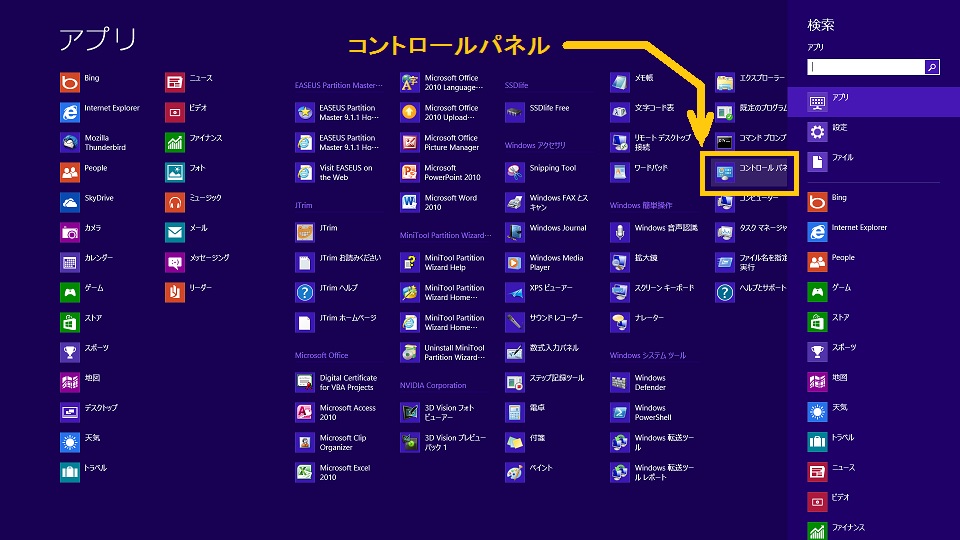The height and width of the screenshot is (540, 960).
Task: Open メモ帳 (Notepad)
Action: point(632,81)
